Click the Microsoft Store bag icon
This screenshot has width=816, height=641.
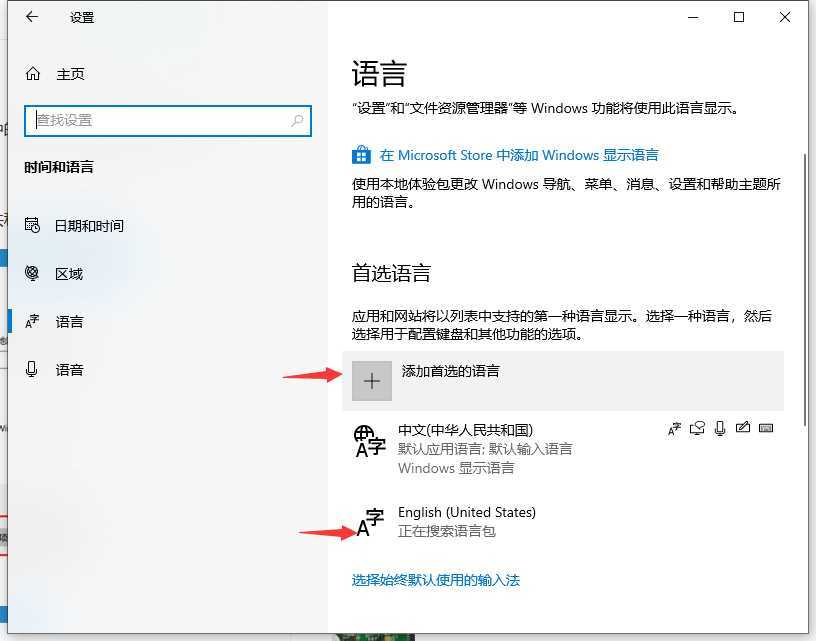pyautogui.click(x=361, y=155)
